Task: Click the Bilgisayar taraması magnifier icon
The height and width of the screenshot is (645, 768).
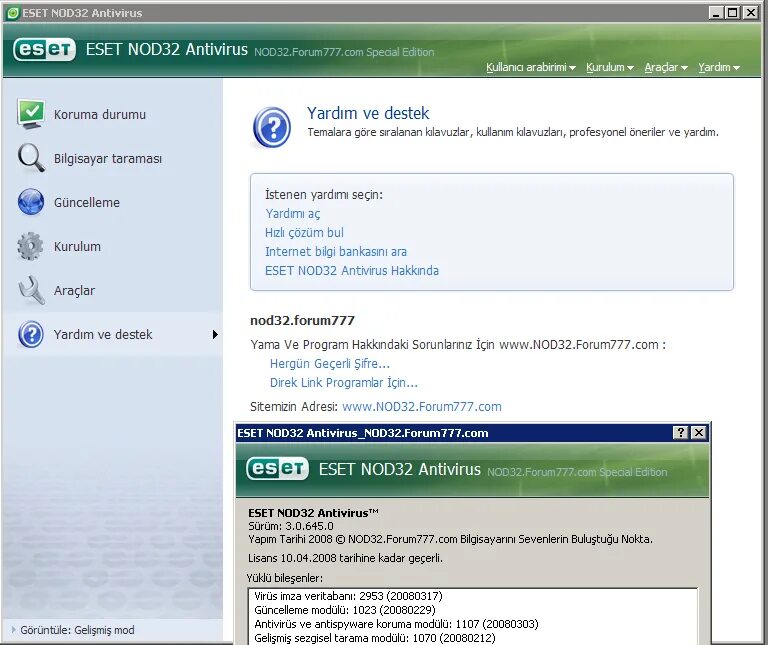Action: (x=31, y=158)
